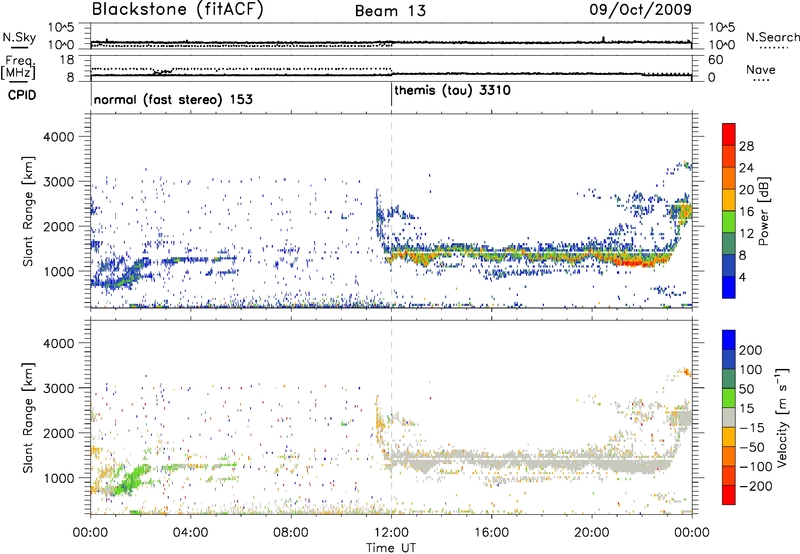Select 'themis (tau) 3310' CPID text
The image size is (800, 554).
[452, 91]
